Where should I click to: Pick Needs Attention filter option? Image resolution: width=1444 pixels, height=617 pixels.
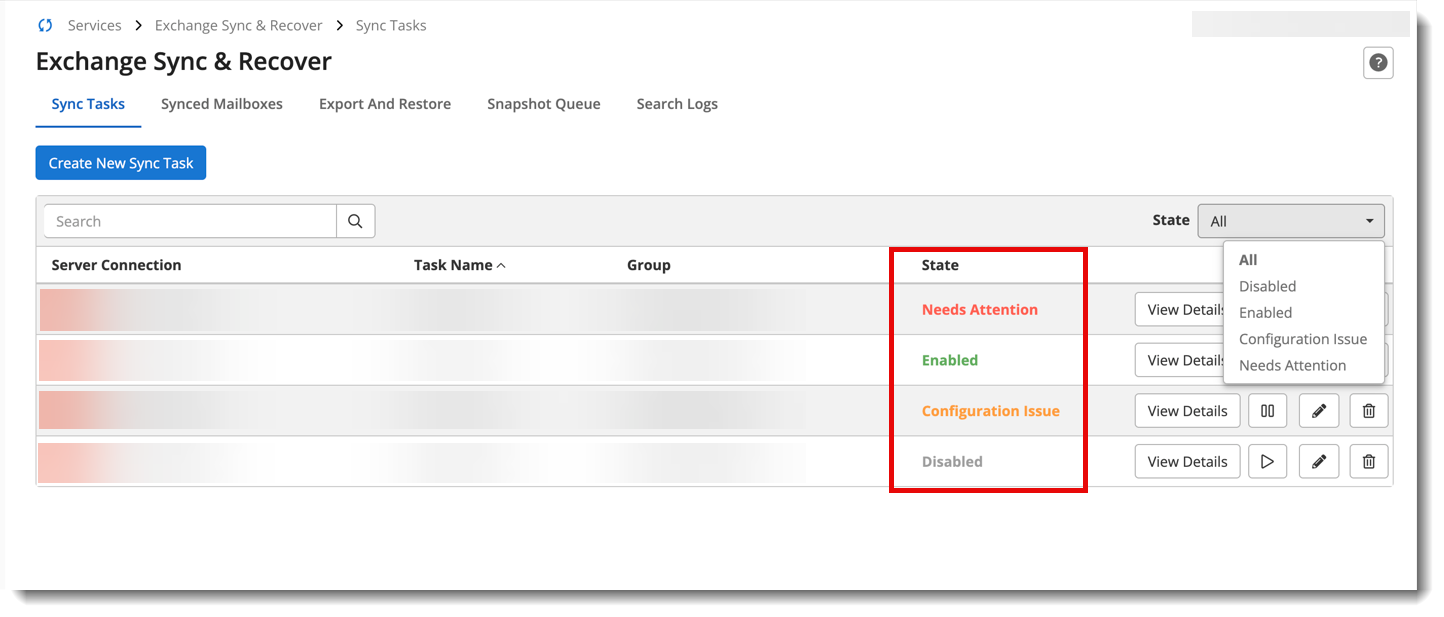(x=1292, y=366)
